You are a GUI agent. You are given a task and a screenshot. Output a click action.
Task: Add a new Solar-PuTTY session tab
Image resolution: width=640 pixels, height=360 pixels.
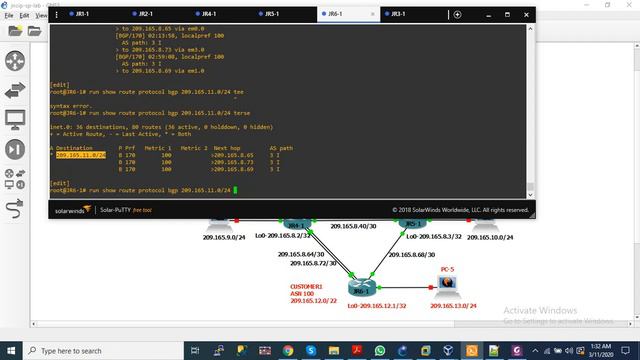[x=458, y=15]
